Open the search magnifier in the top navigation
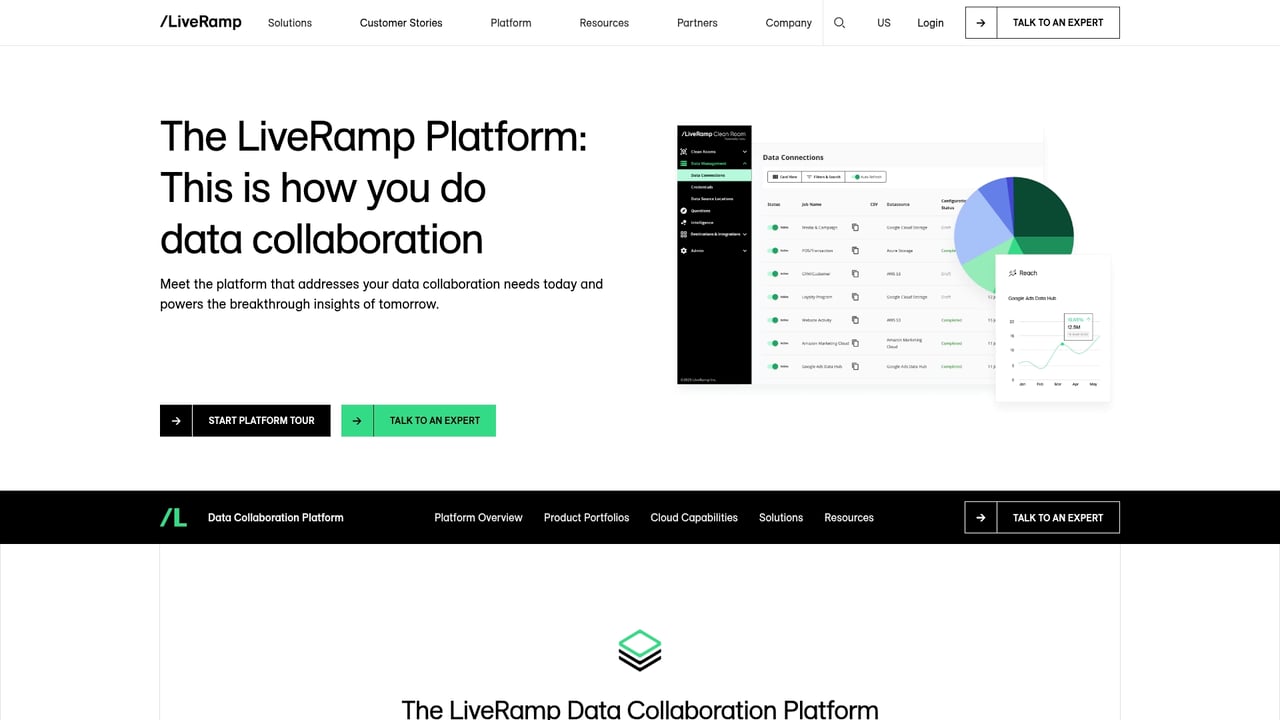 839,22
